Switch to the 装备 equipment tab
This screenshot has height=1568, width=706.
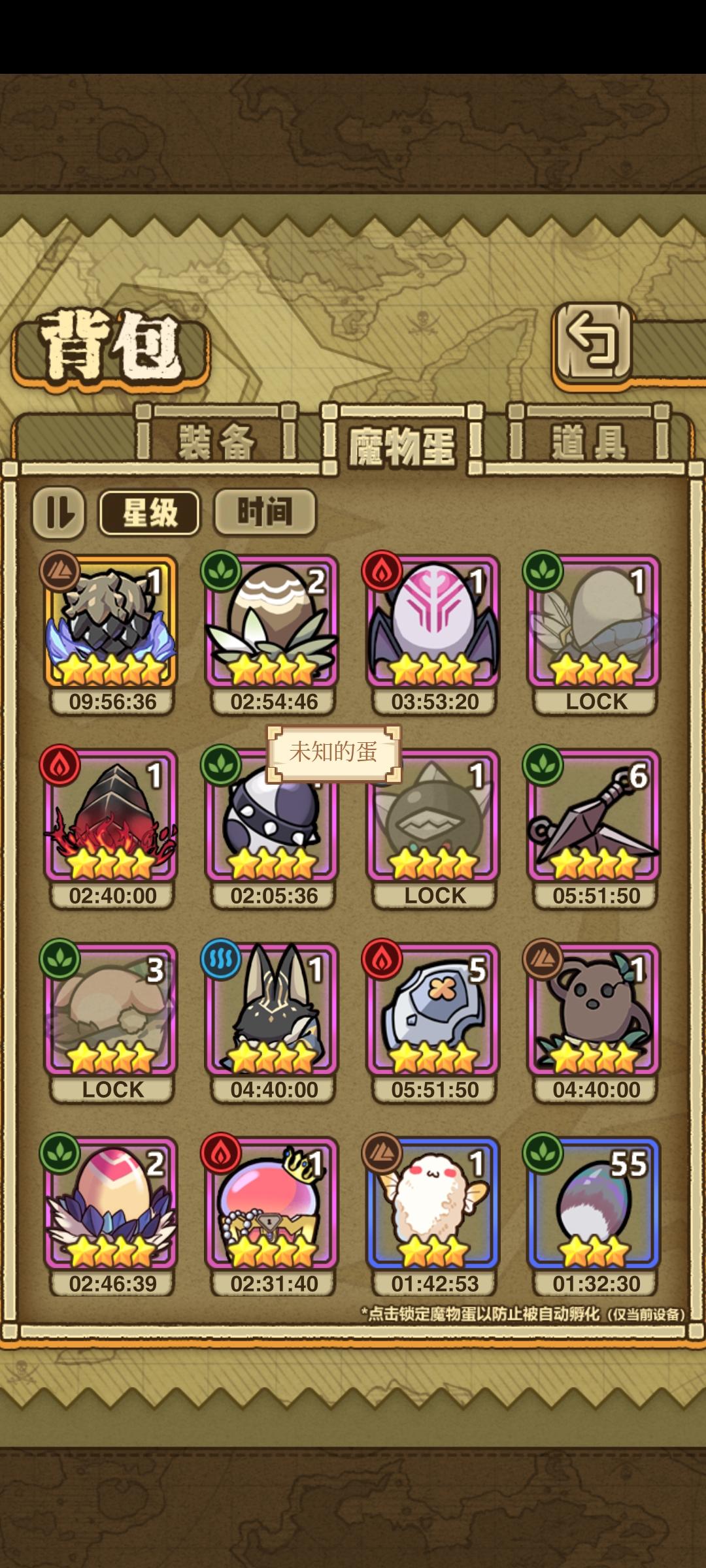point(216,441)
